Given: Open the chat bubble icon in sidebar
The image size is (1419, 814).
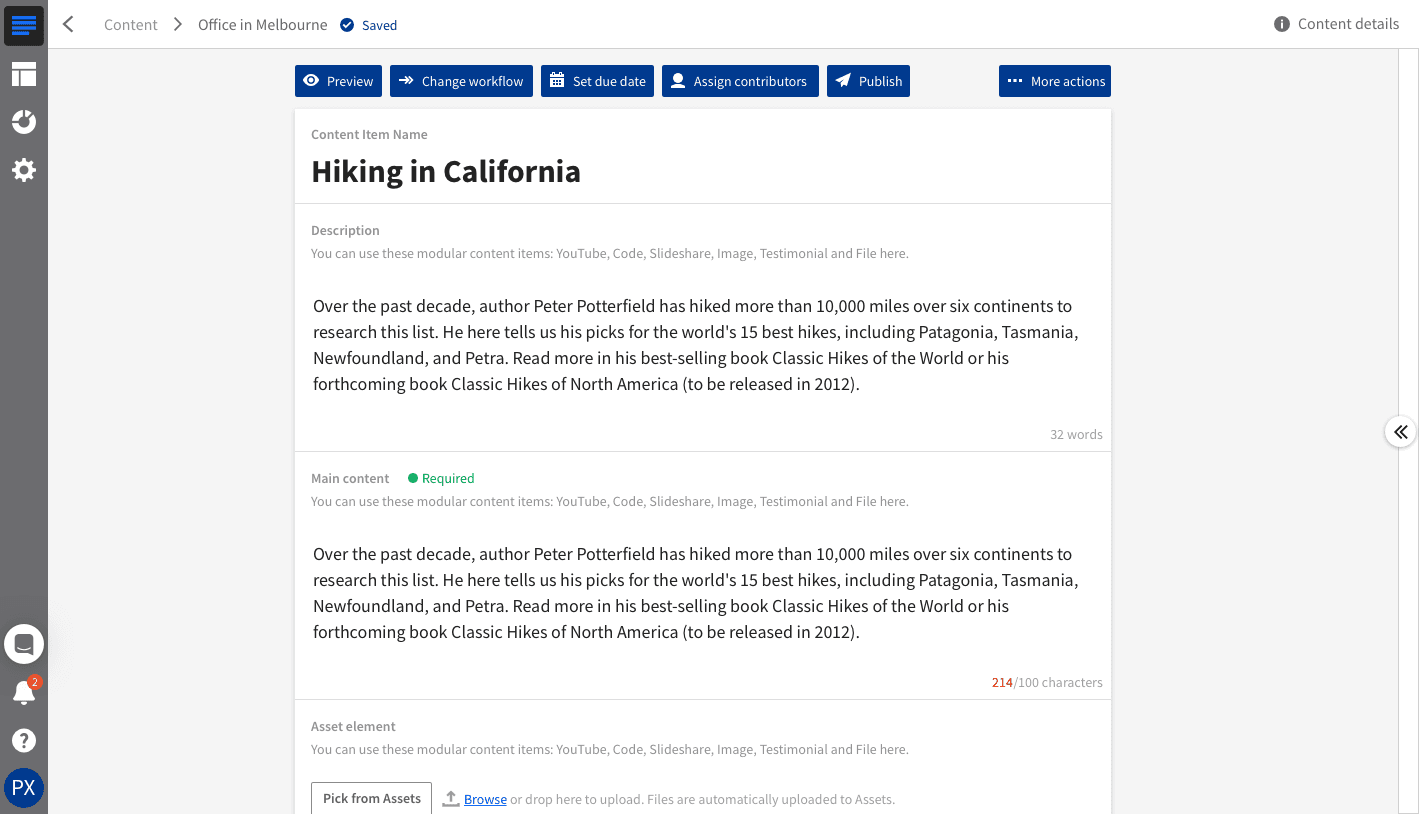Looking at the screenshot, I should tap(24, 644).
